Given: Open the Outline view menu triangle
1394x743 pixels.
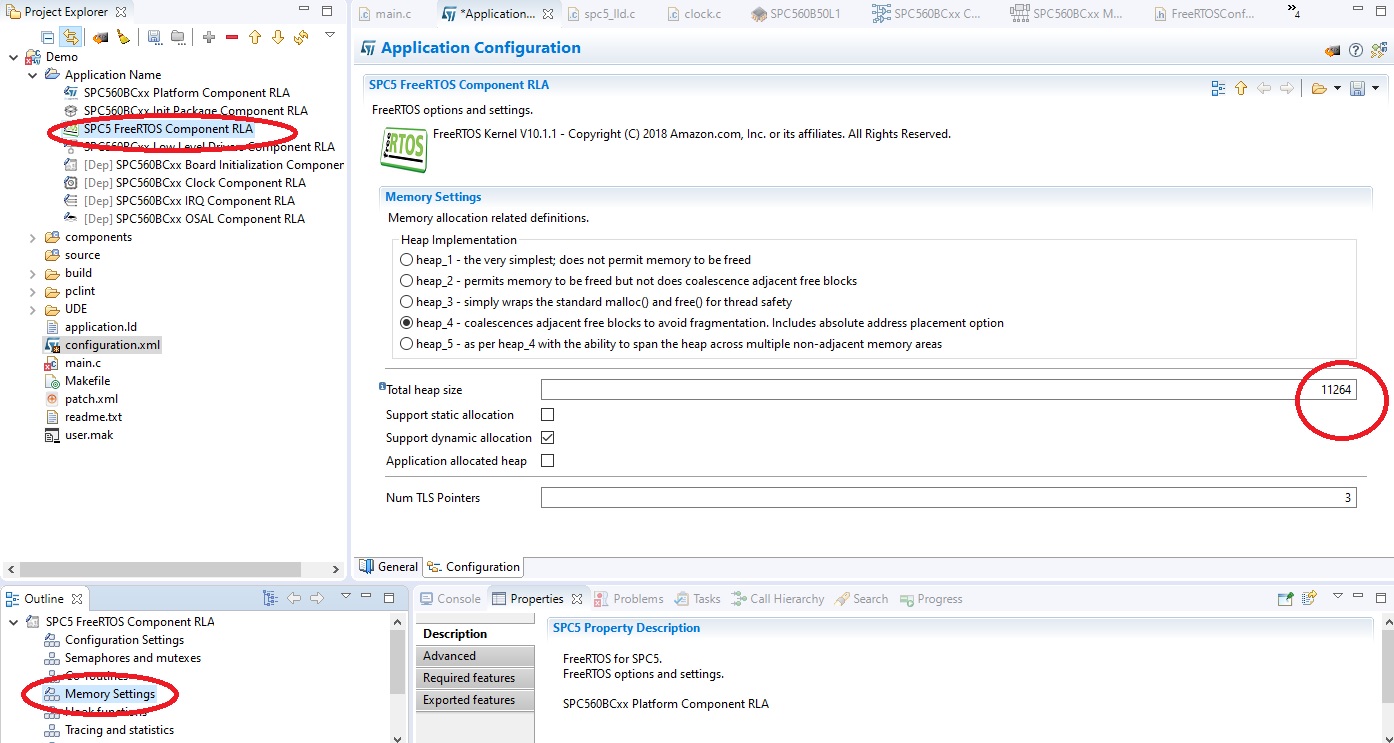Looking at the screenshot, I should 346,596.
